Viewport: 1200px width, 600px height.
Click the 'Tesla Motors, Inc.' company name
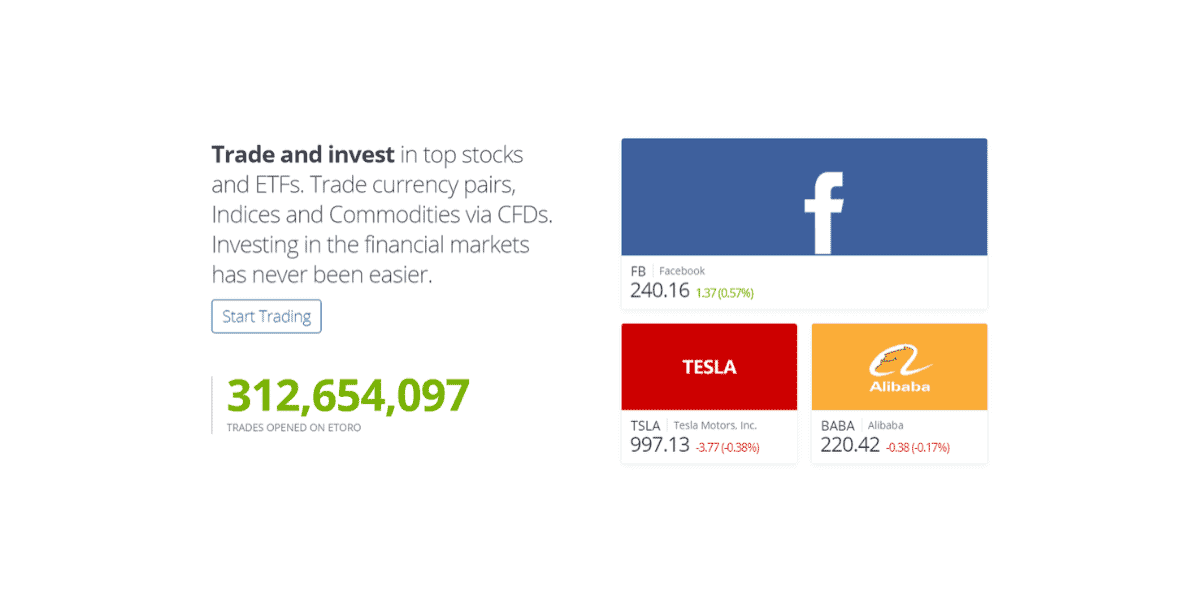pos(715,425)
